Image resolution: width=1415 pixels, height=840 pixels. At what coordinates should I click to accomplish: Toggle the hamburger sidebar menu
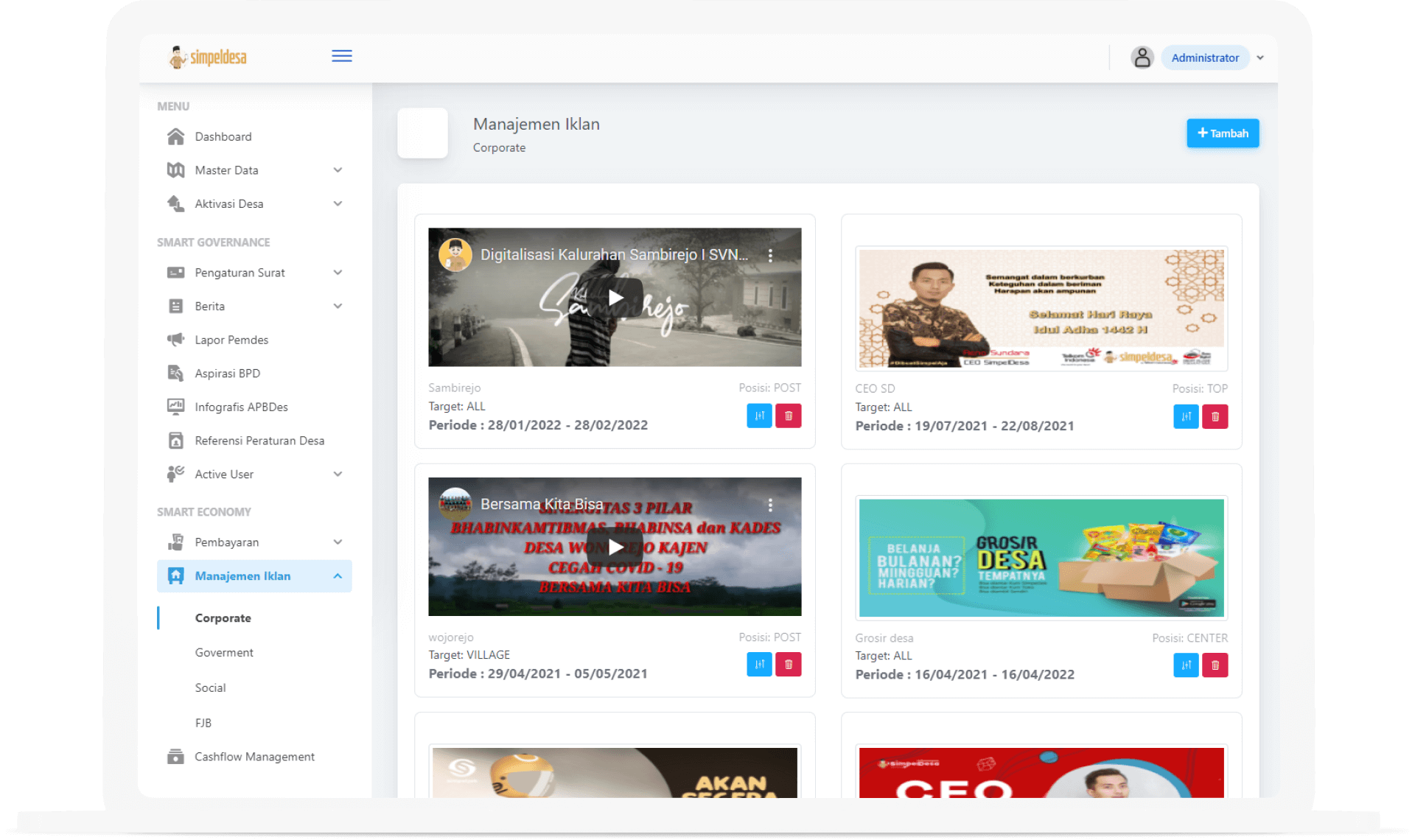click(x=341, y=56)
